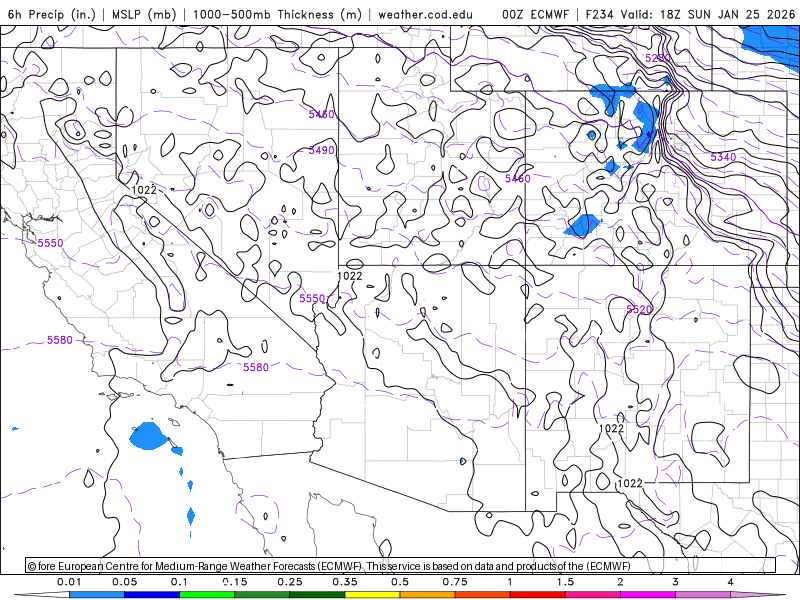
Task: Click the '00Z ECMWF' model run label
Action: (x=535, y=14)
